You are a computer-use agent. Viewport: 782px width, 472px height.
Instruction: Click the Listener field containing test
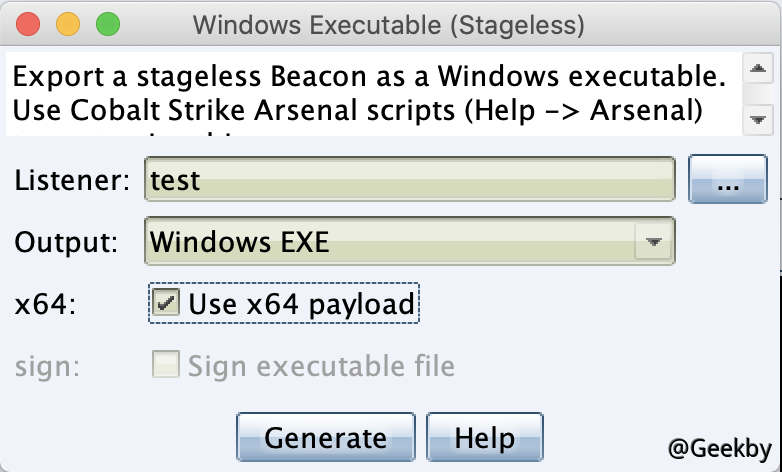410,180
